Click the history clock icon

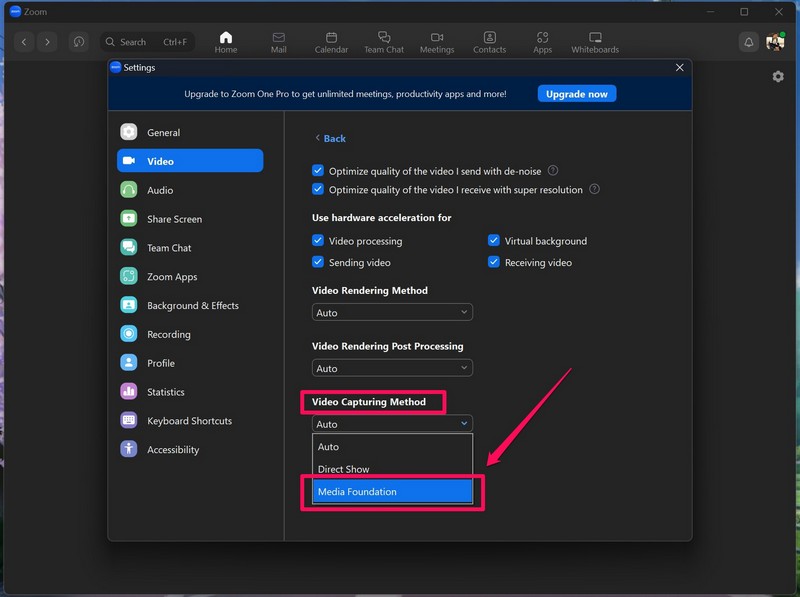point(79,42)
